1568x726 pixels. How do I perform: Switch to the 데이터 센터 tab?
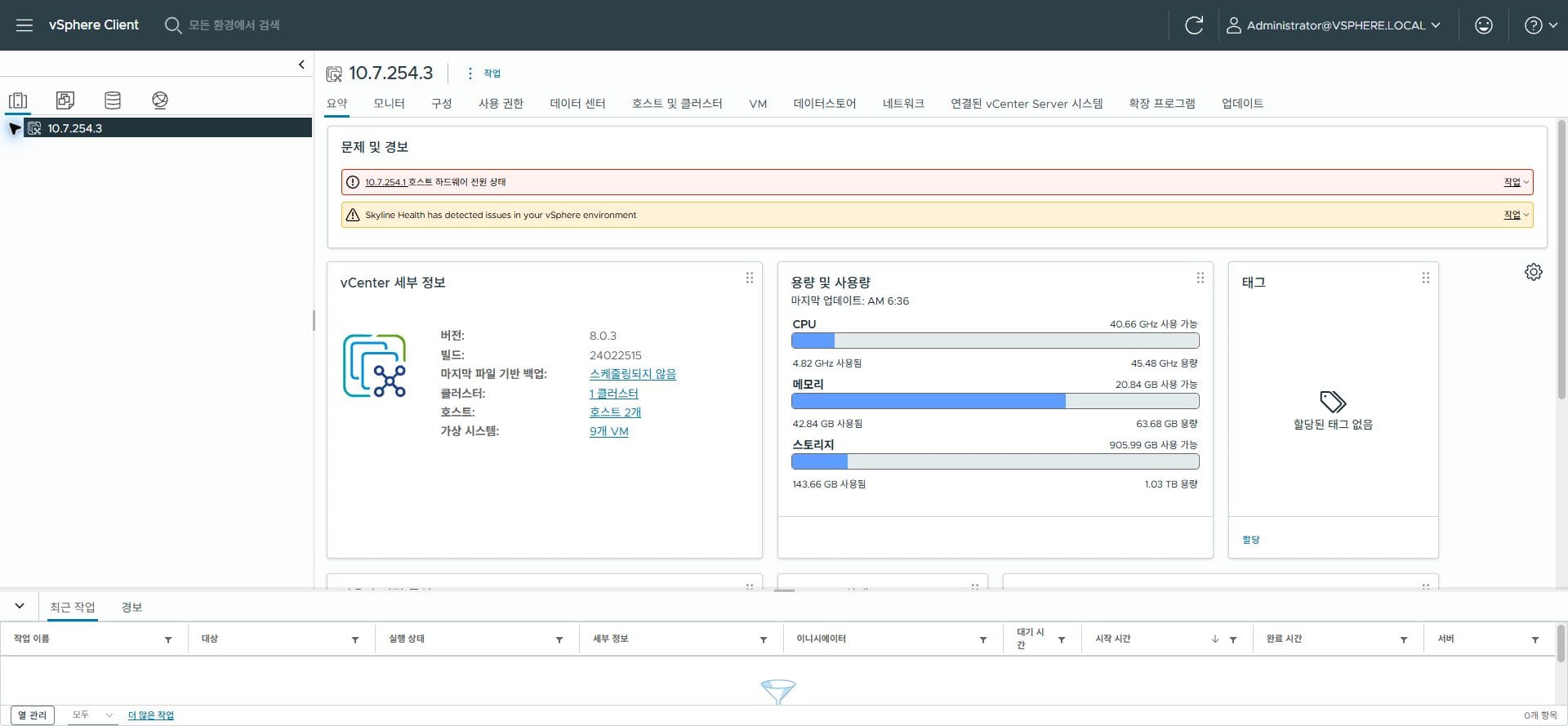577,104
